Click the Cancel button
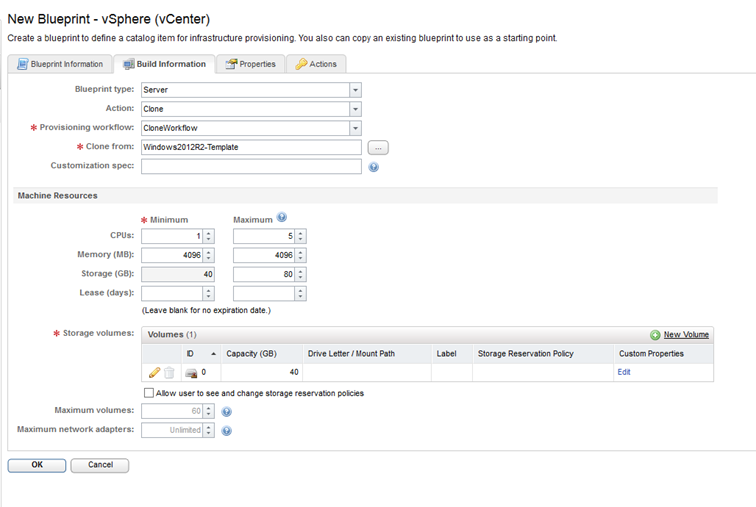The width and height of the screenshot is (756, 507). [x=100, y=465]
